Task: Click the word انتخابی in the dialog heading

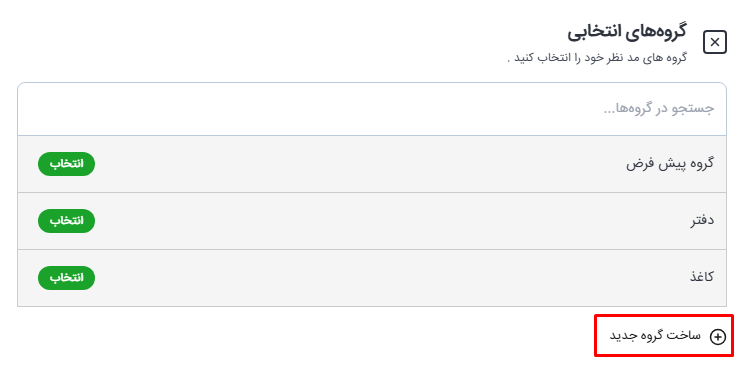Action: [x=593, y=32]
